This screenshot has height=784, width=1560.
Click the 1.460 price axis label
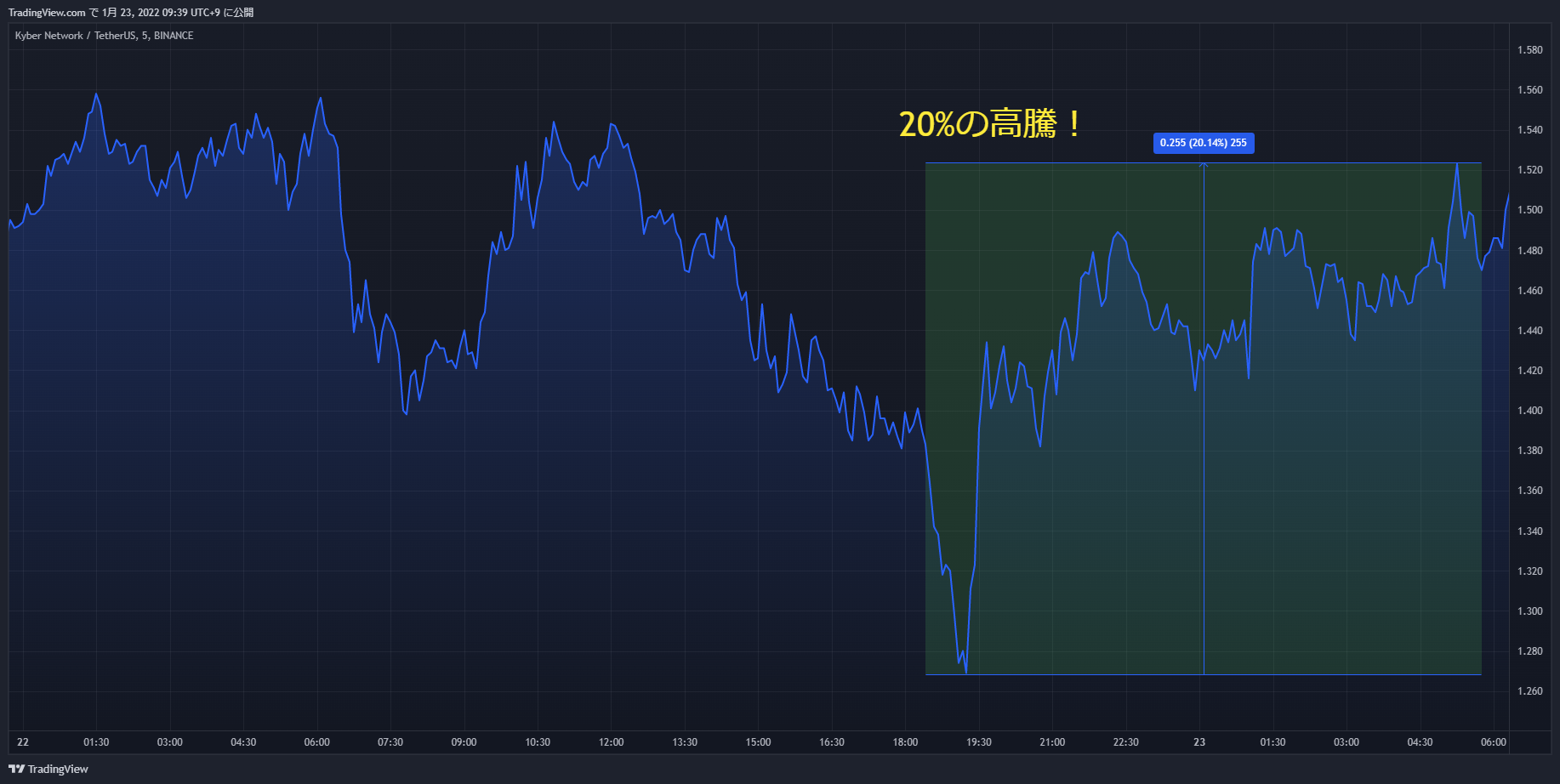click(x=1530, y=291)
